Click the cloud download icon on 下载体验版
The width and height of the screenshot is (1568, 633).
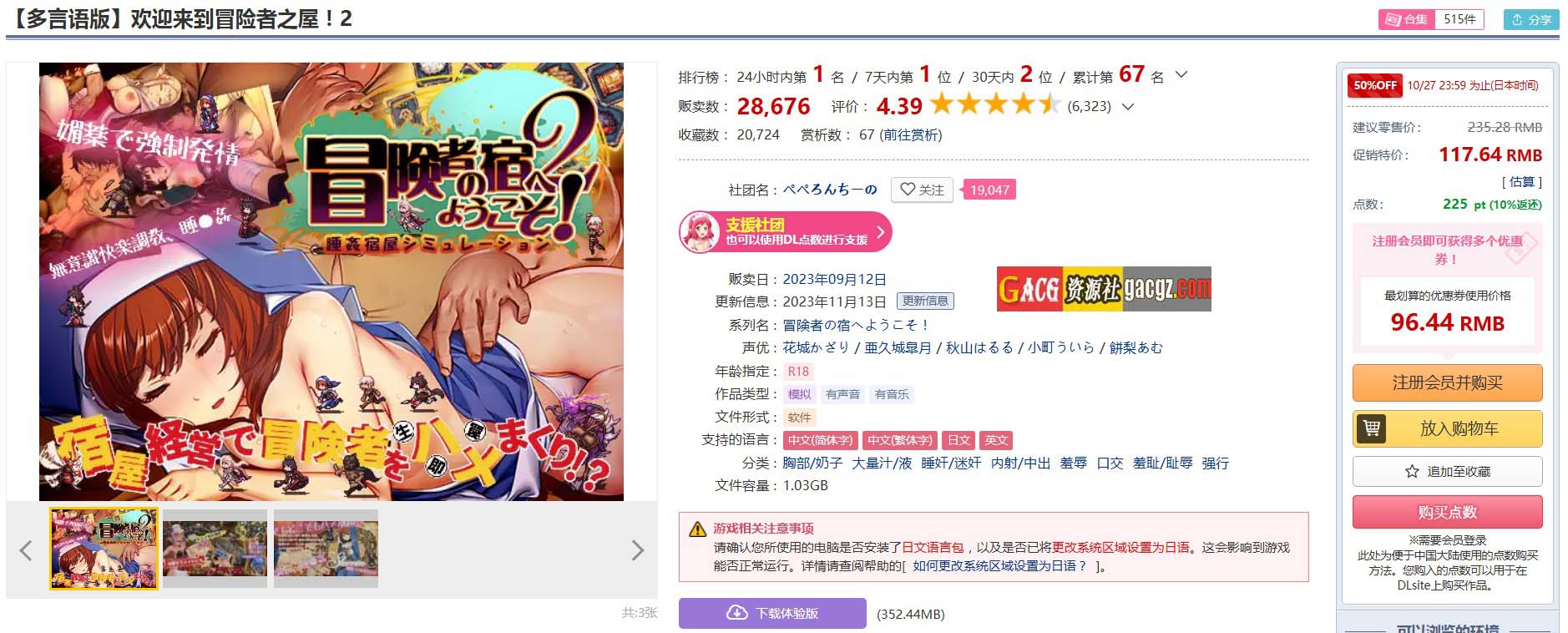[737, 613]
